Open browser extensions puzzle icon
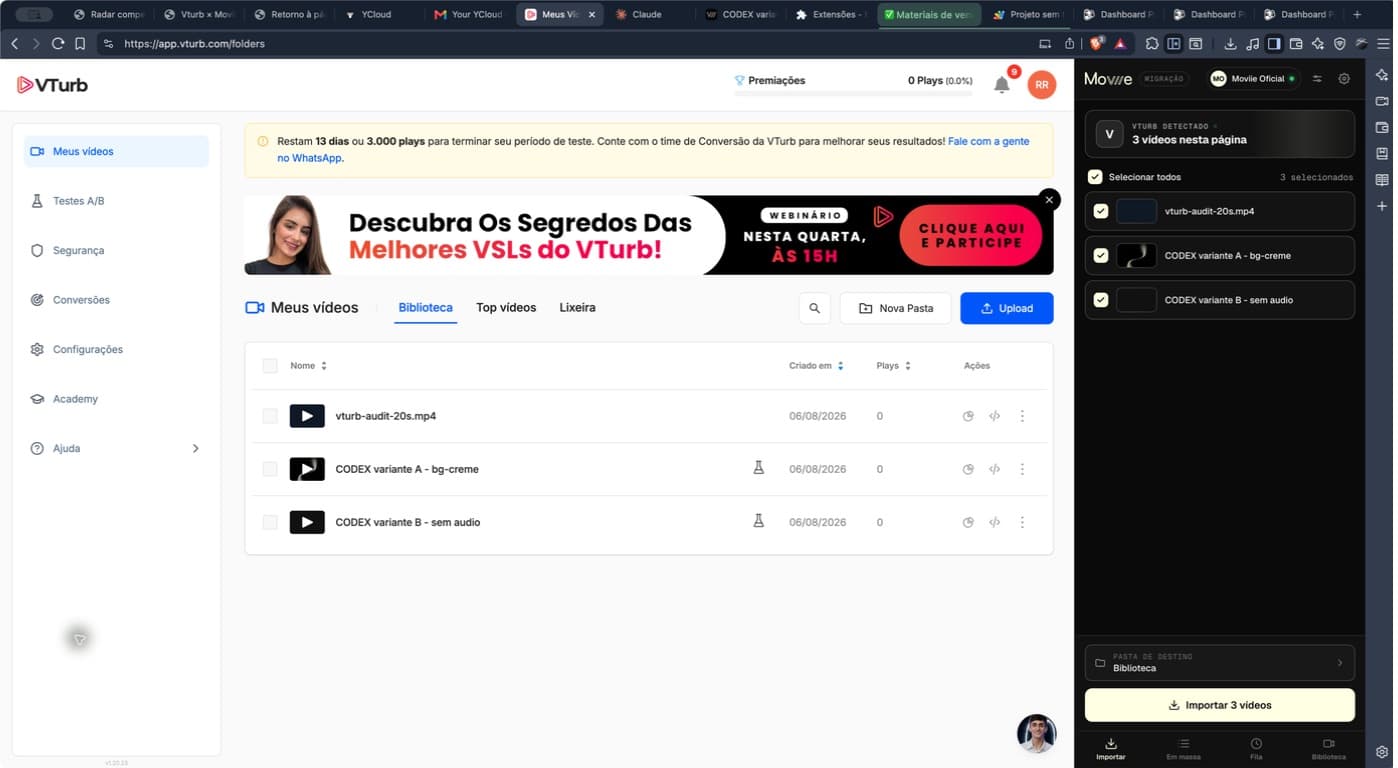 1152,44
